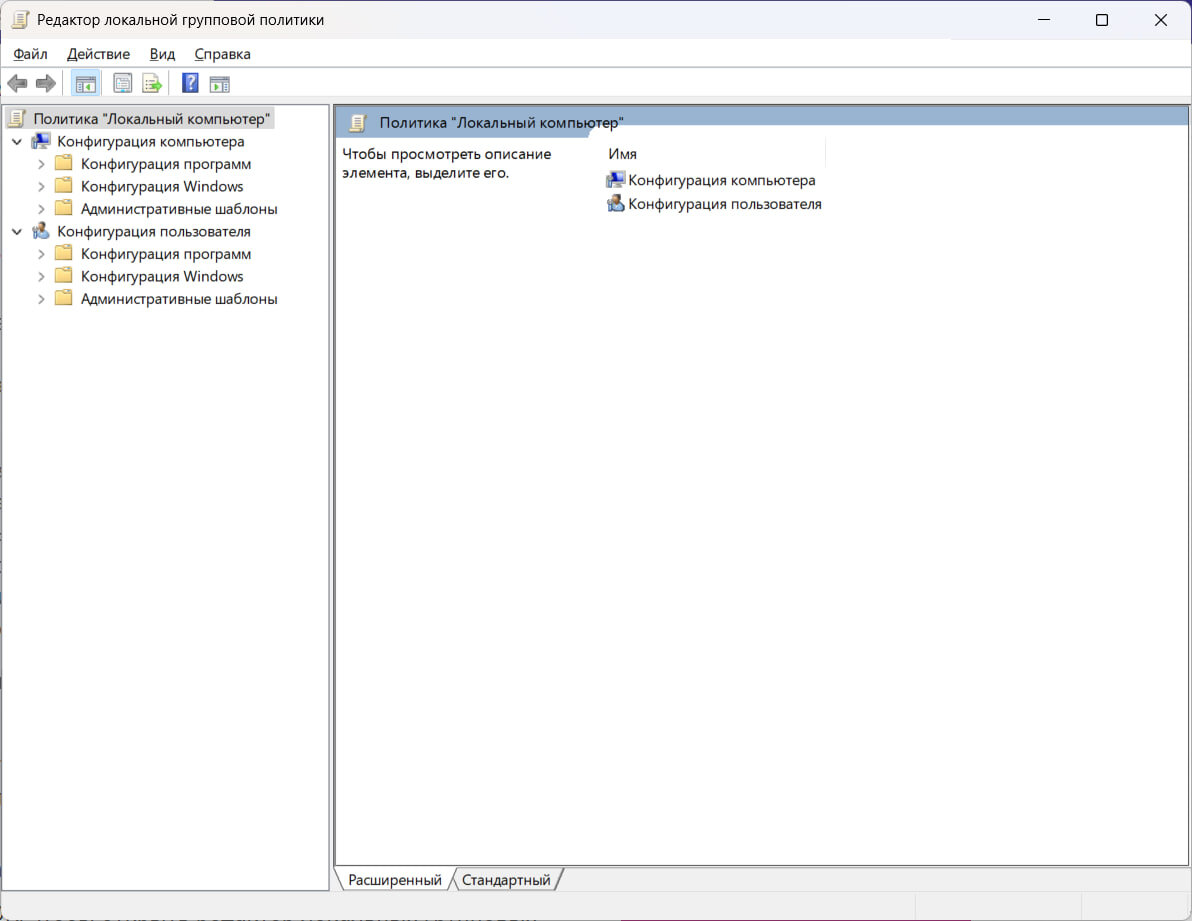Open Help via blue question mark icon
1192x921 pixels.
coord(190,84)
